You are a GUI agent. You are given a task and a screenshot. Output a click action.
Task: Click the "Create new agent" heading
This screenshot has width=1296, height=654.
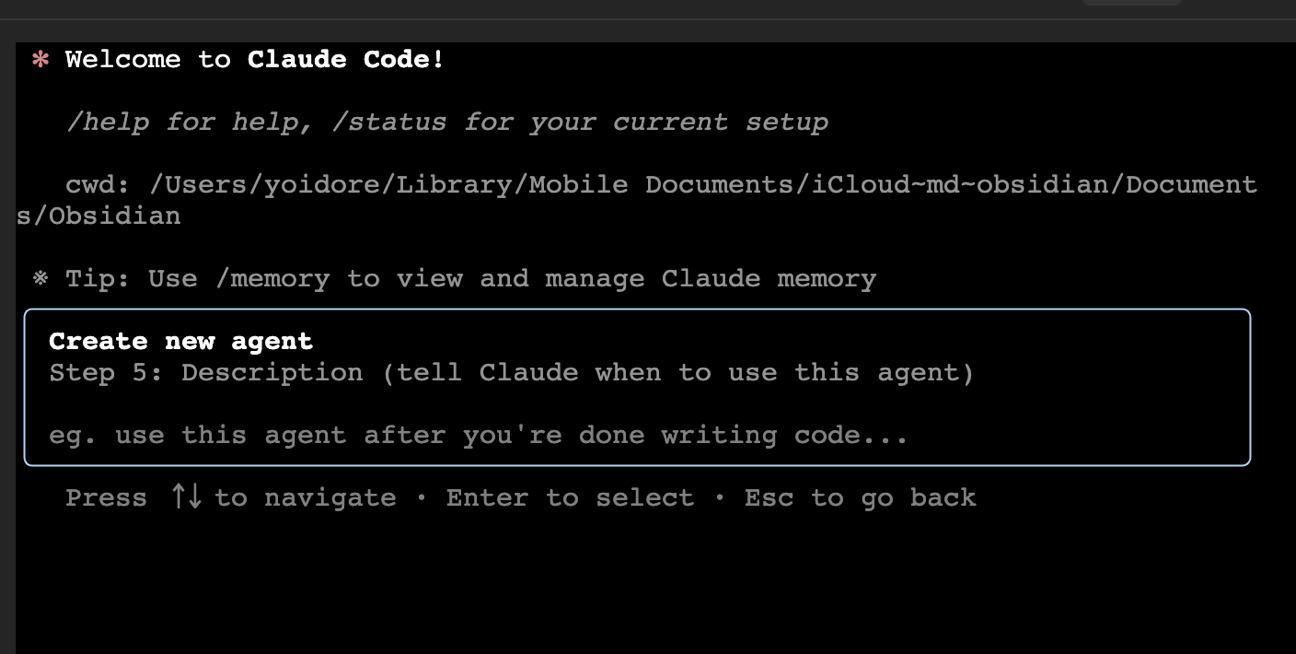point(181,341)
